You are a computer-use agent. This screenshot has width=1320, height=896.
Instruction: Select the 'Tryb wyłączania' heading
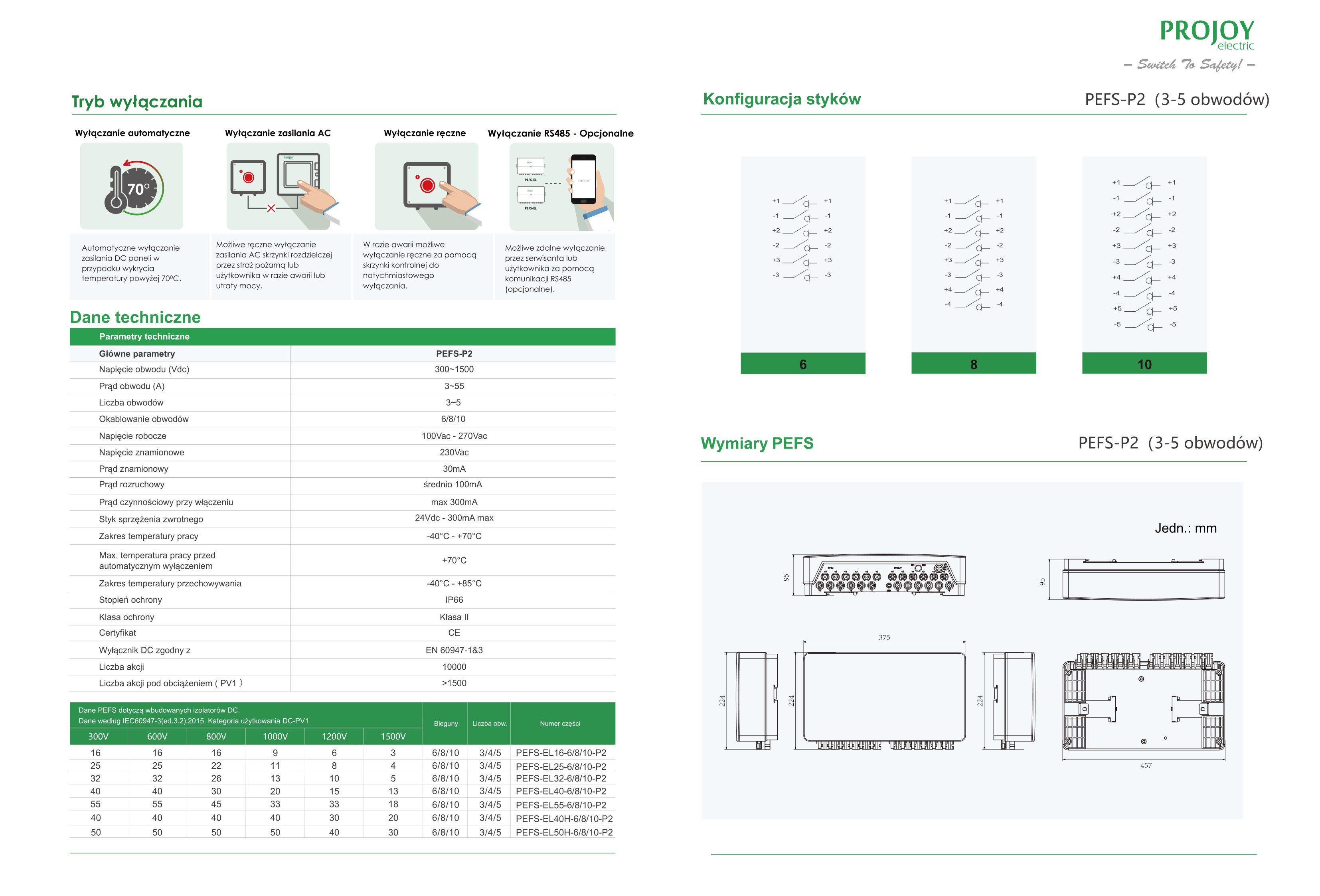point(137,102)
